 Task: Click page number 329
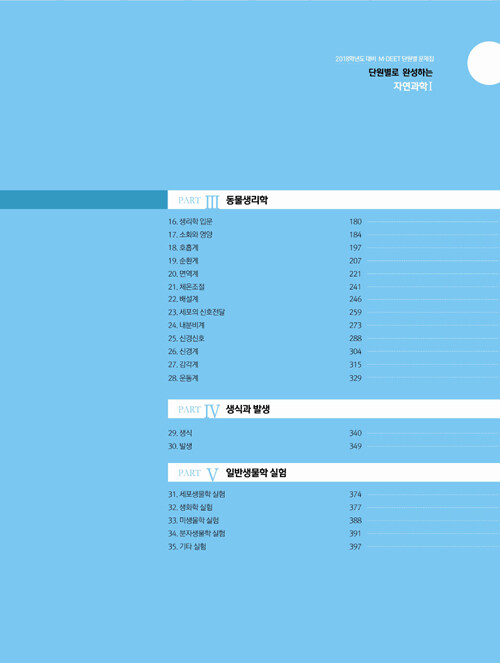click(355, 378)
